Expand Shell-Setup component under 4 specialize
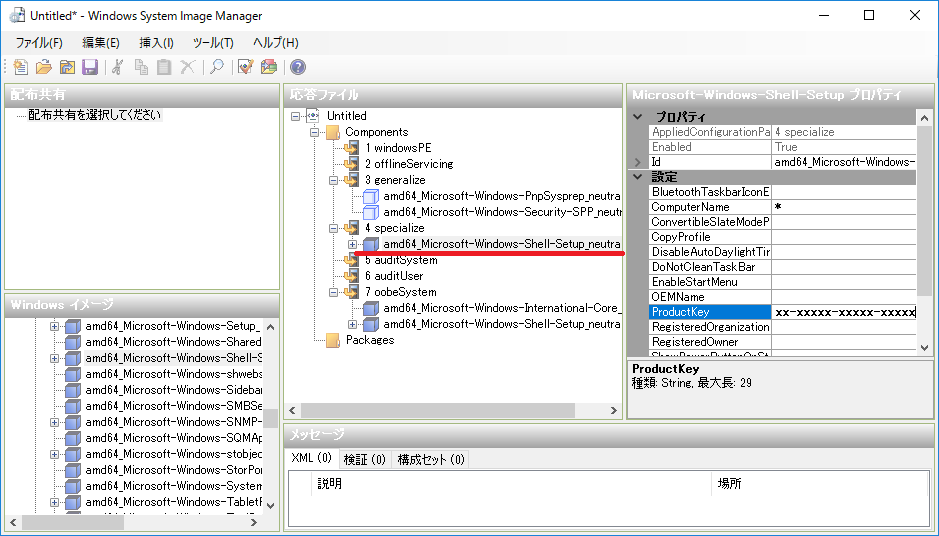Screen dimensions: 939x536 click(353, 244)
